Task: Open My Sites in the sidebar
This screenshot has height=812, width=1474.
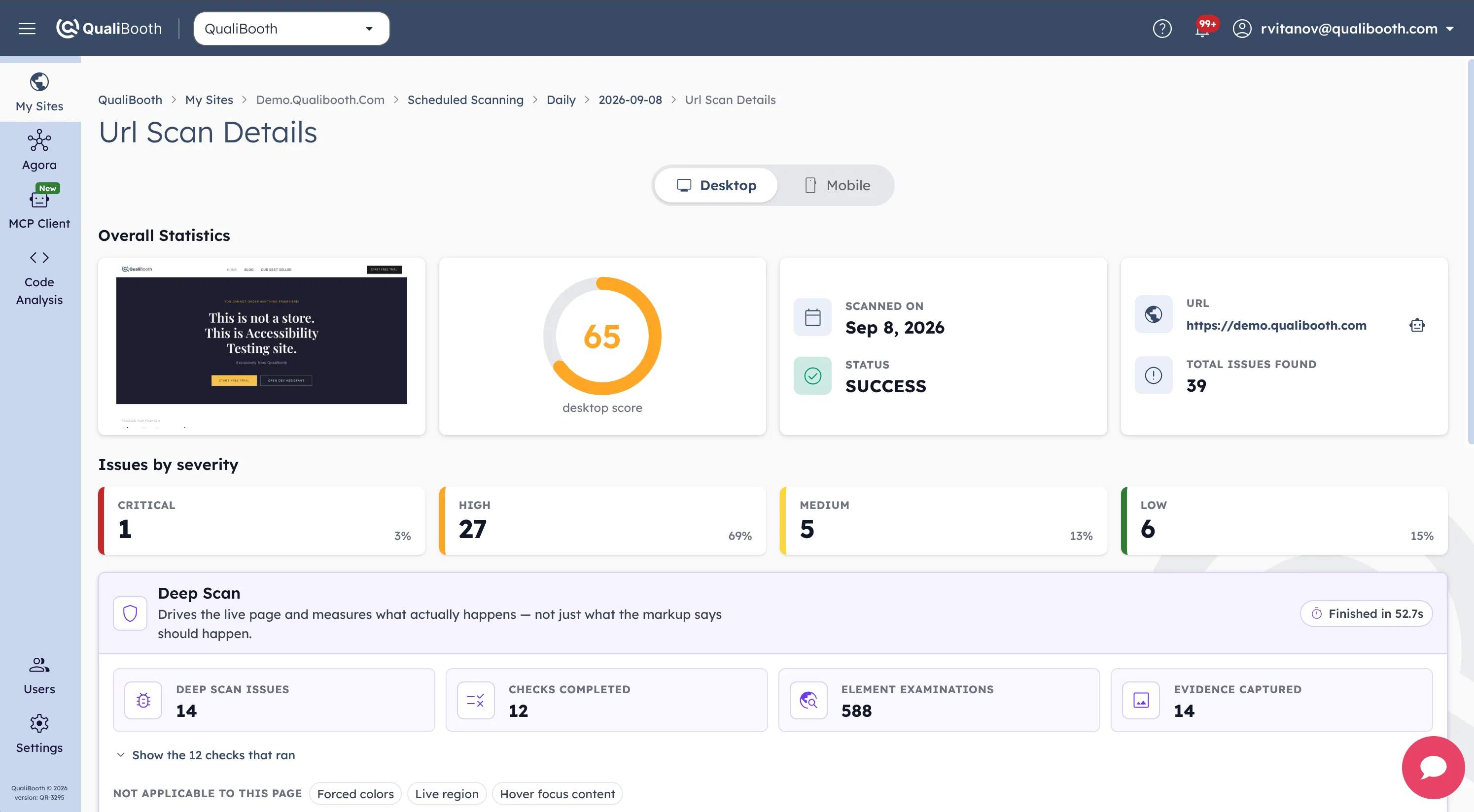Action: [39, 92]
